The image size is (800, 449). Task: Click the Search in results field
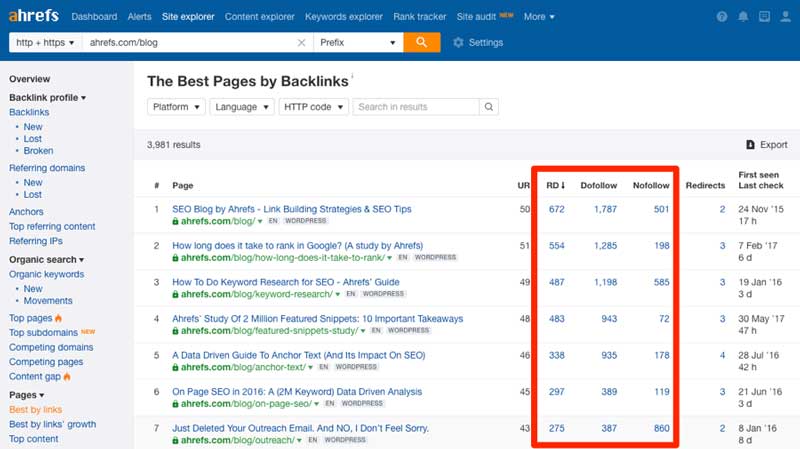point(415,107)
